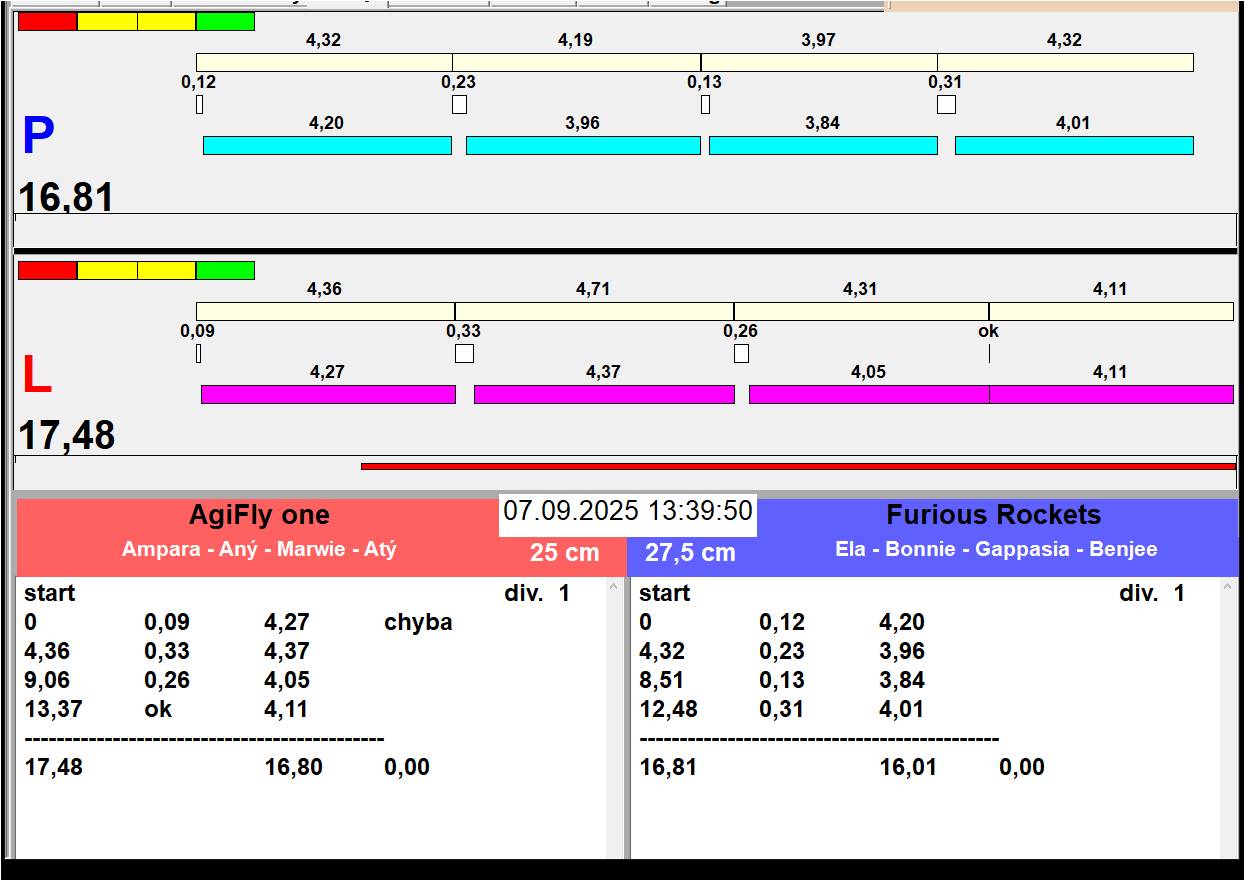Click the AgiFly one team name header
Screen dimensions: 1244x880
259,515
